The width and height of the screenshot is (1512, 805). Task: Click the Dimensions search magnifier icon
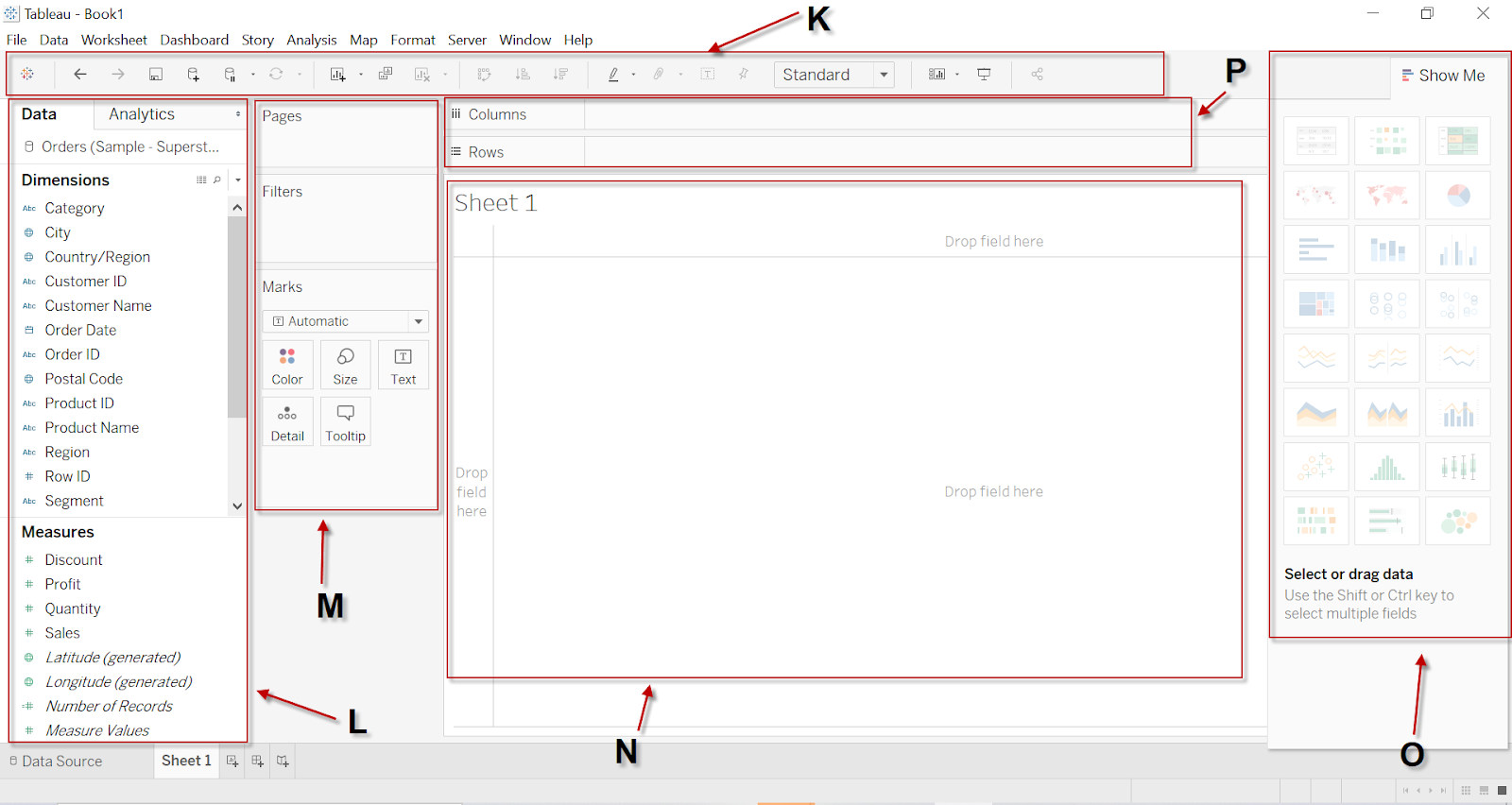pos(217,180)
